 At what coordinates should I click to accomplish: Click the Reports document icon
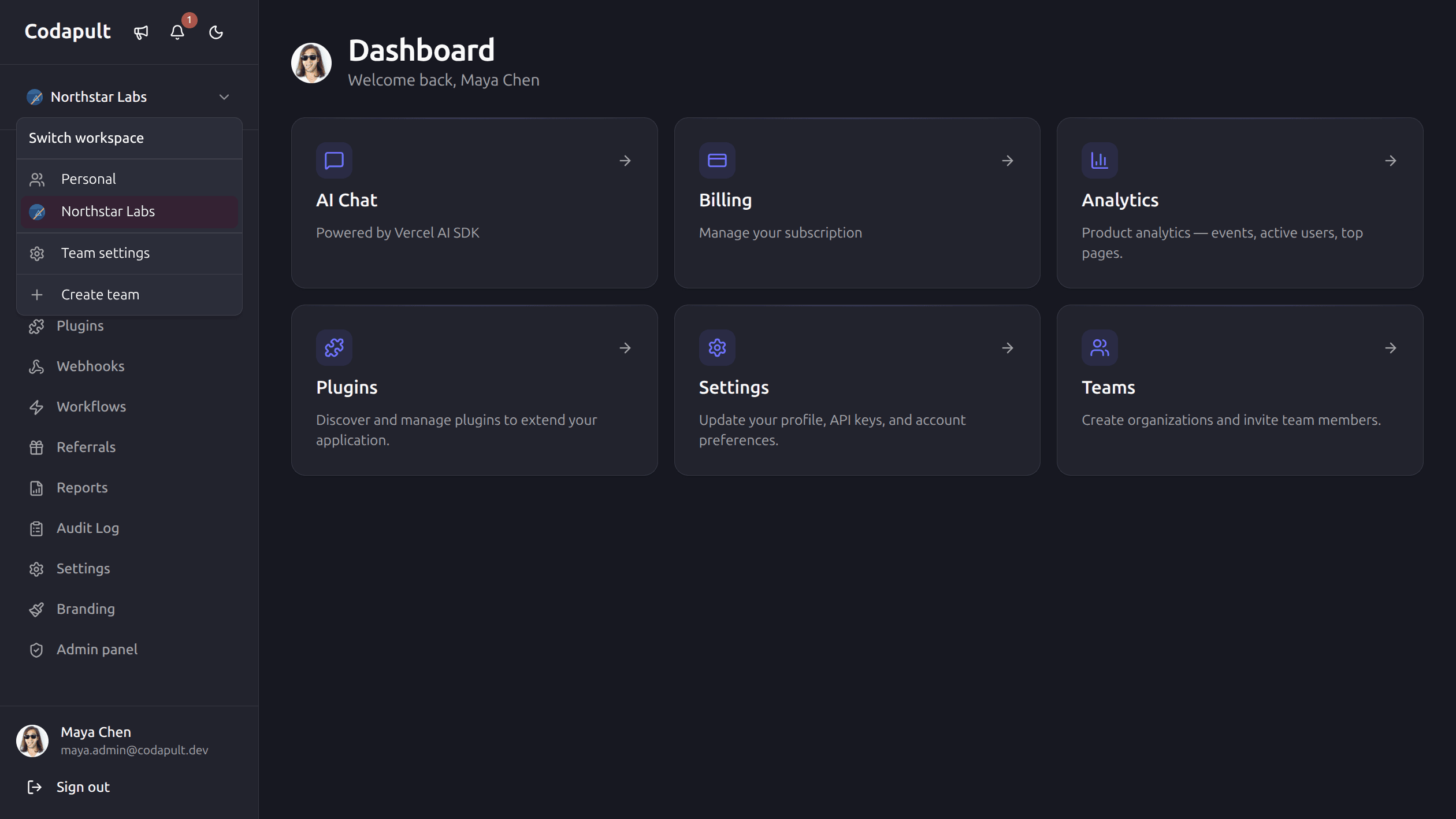tap(36, 488)
